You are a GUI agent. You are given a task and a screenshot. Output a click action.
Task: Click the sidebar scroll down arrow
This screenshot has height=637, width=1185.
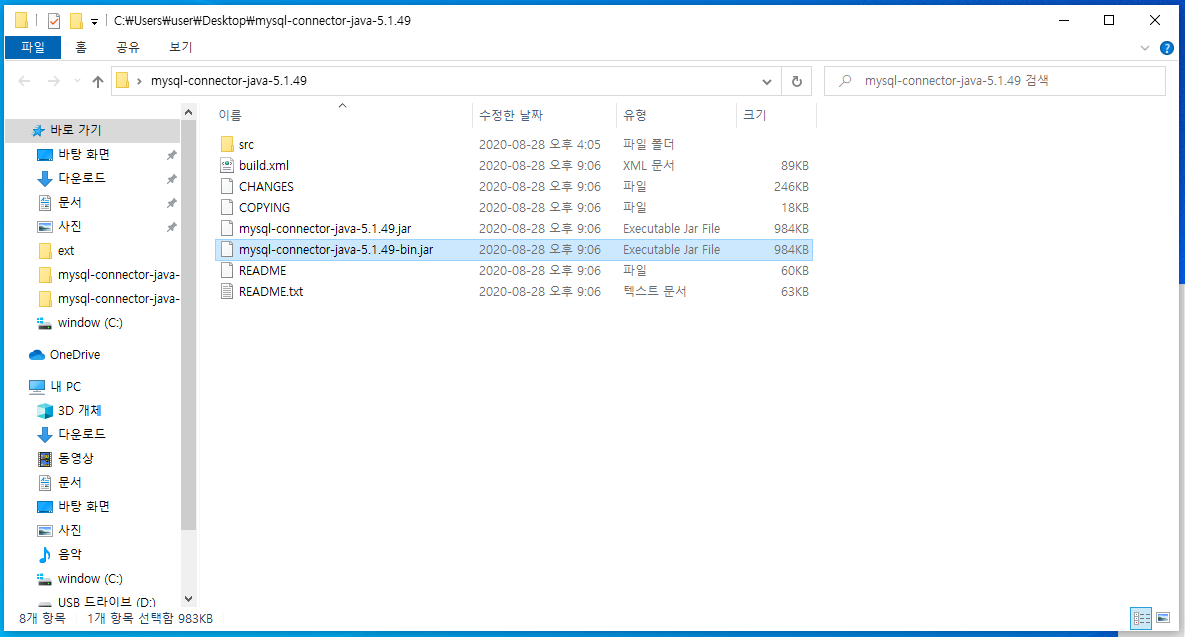pos(188,599)
